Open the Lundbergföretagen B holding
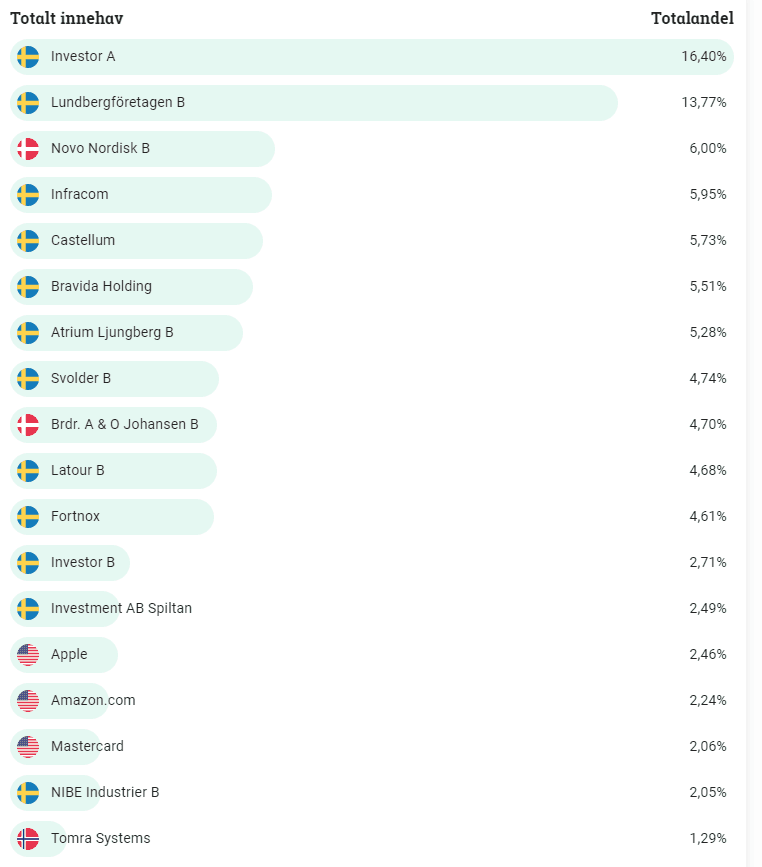The image size is (762, 867). point(118,102)
